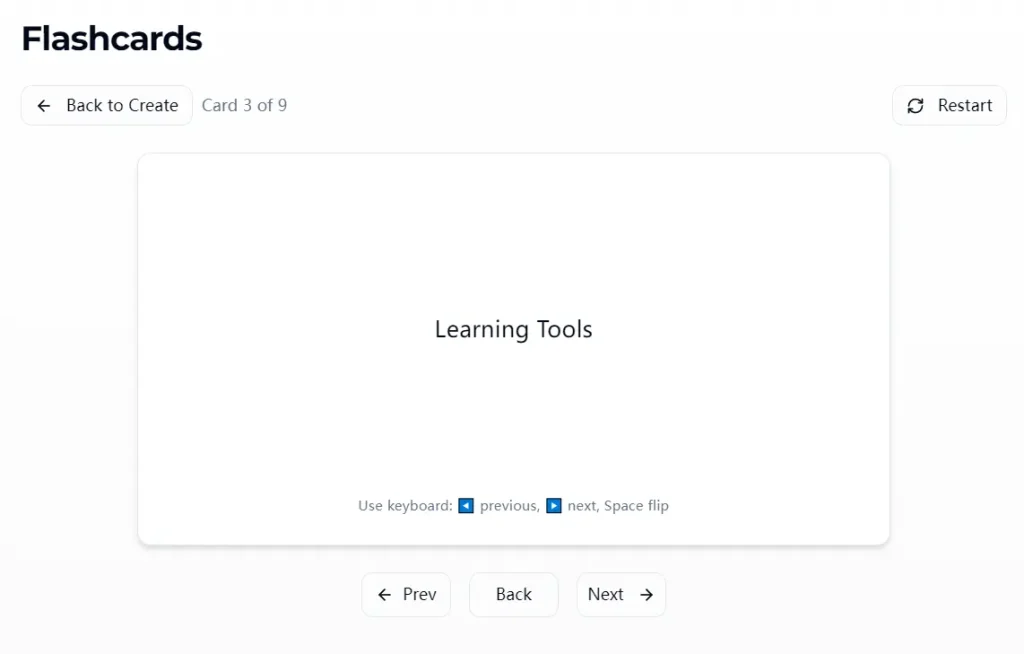Click 'Space flip' in the keyboard hint text
The width and height of the screenshot is (1024, 654).
(x=635, y=506)
